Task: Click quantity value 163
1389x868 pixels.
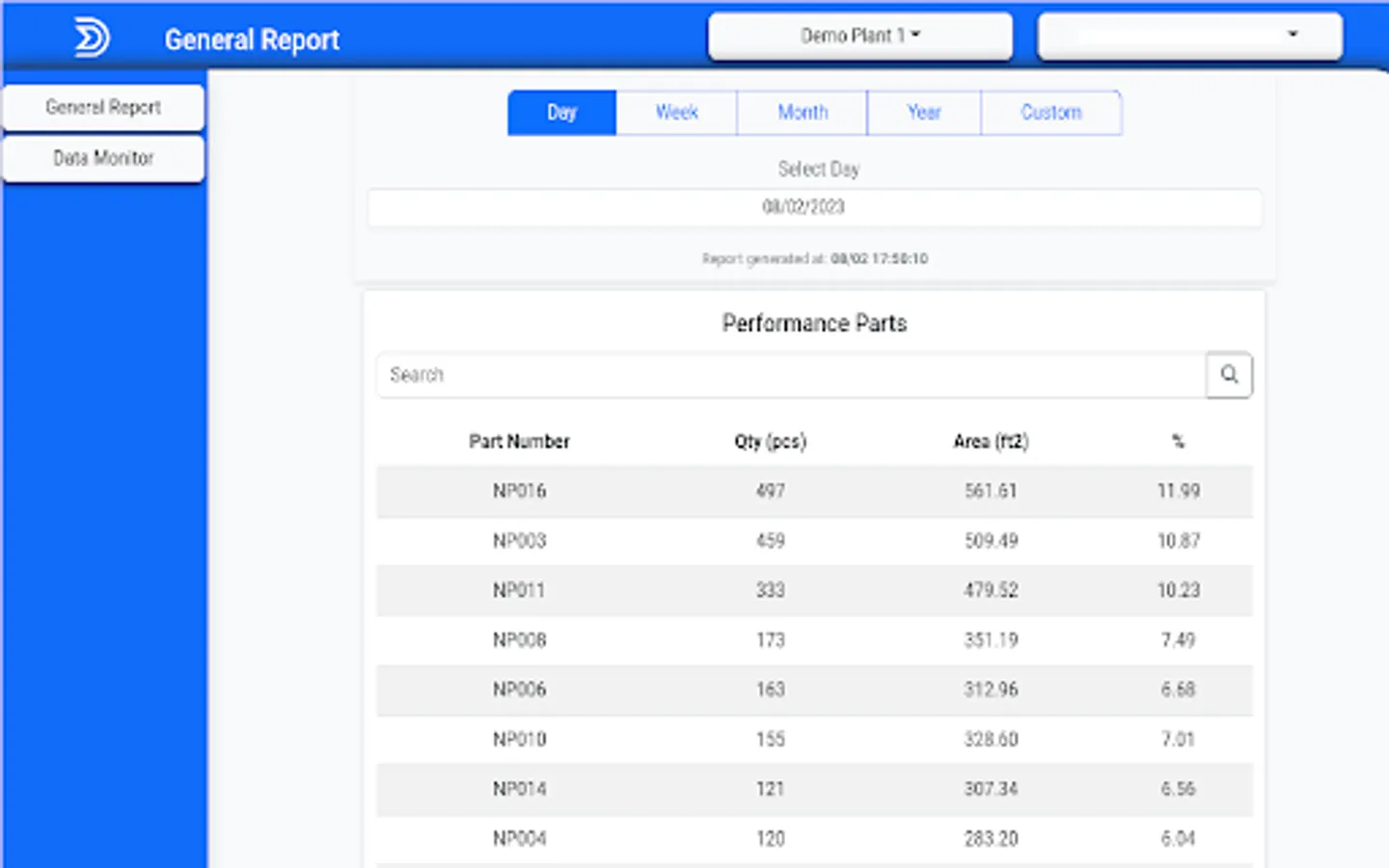Action: pos(770,690)
